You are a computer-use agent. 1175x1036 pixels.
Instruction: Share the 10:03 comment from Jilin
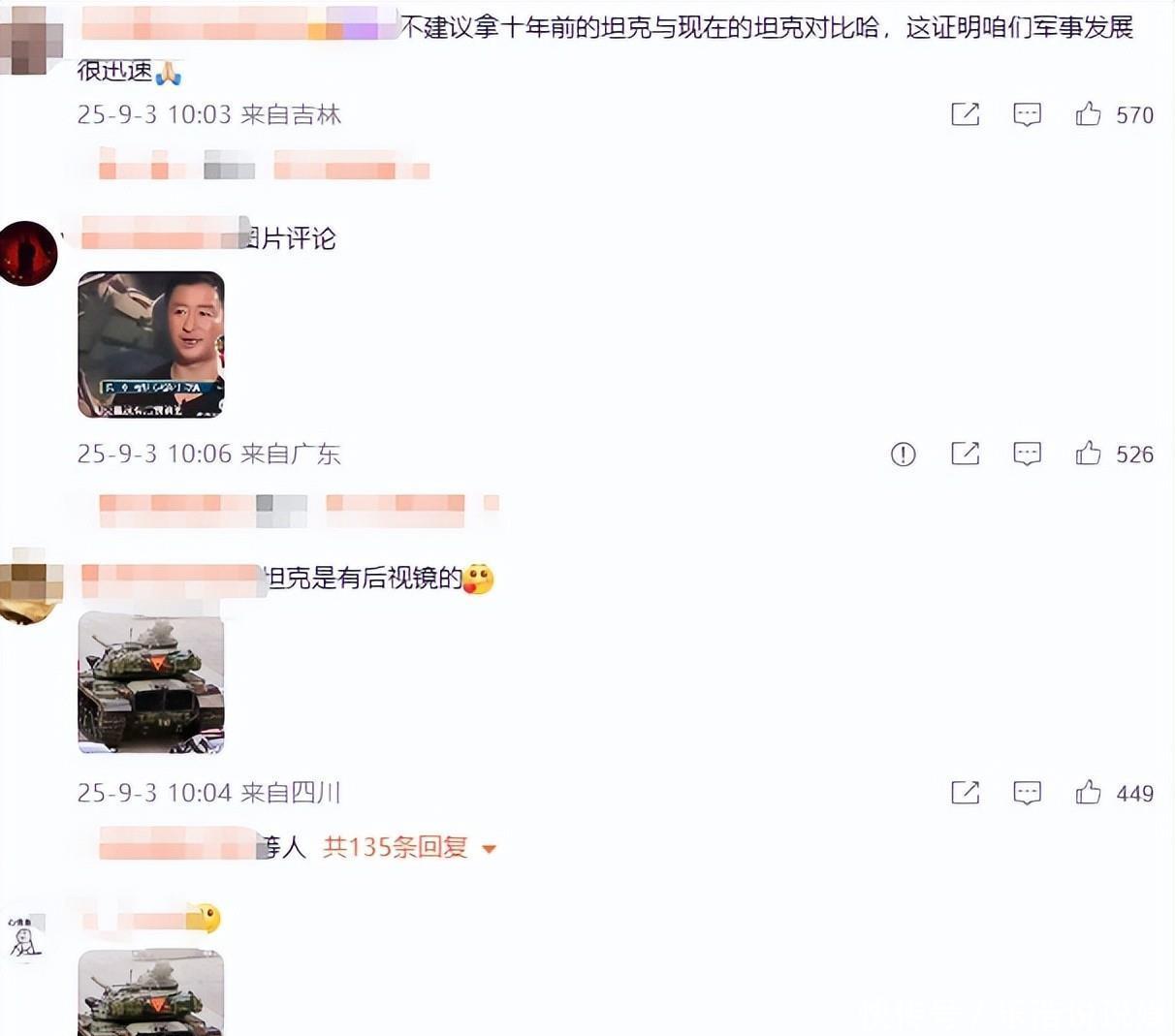click(x=965, y=114)
